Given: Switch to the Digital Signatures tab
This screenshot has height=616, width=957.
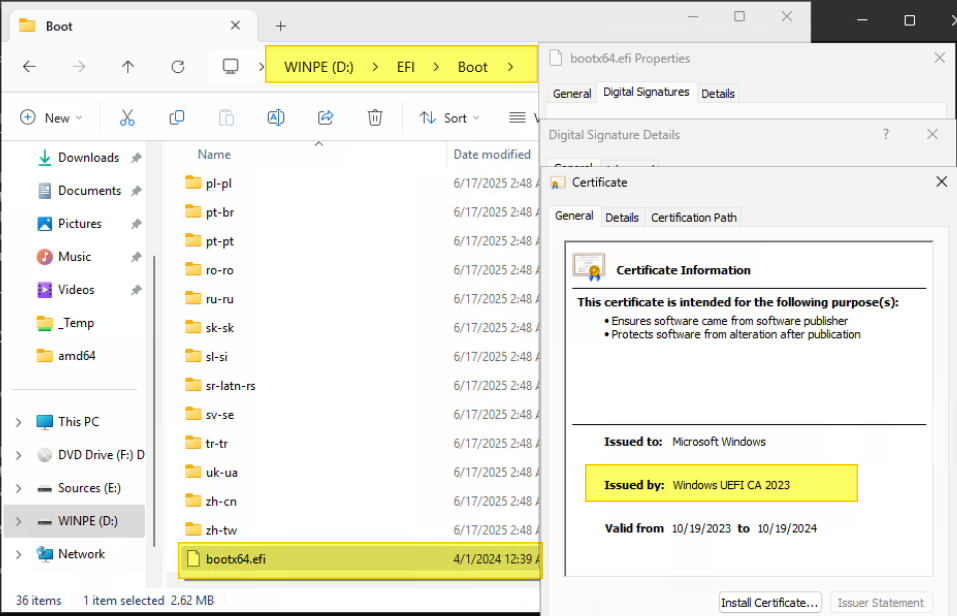Looking at the screenshot, I should [646, 93].
